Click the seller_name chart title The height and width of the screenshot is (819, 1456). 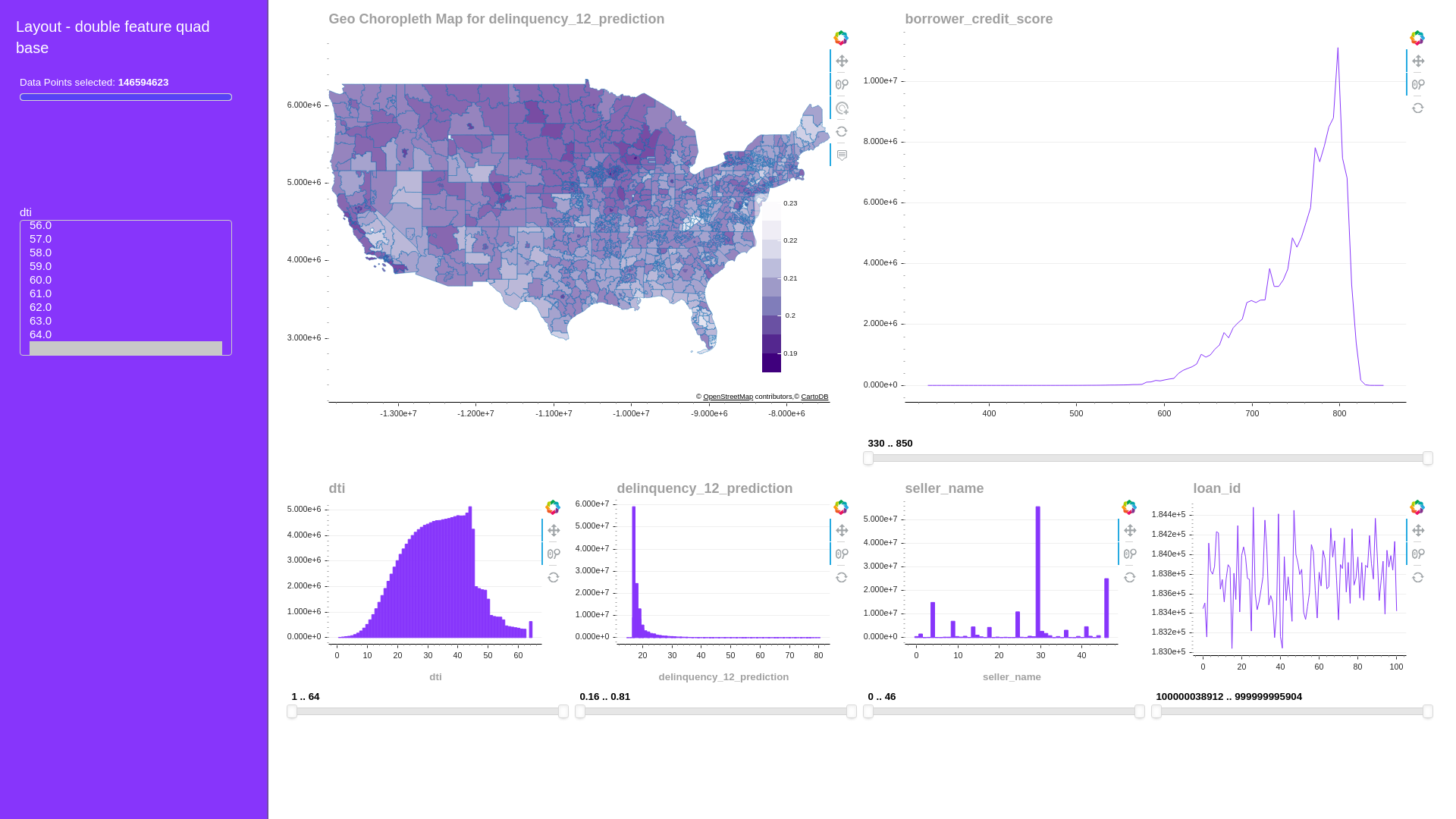[x=944, y=488]
